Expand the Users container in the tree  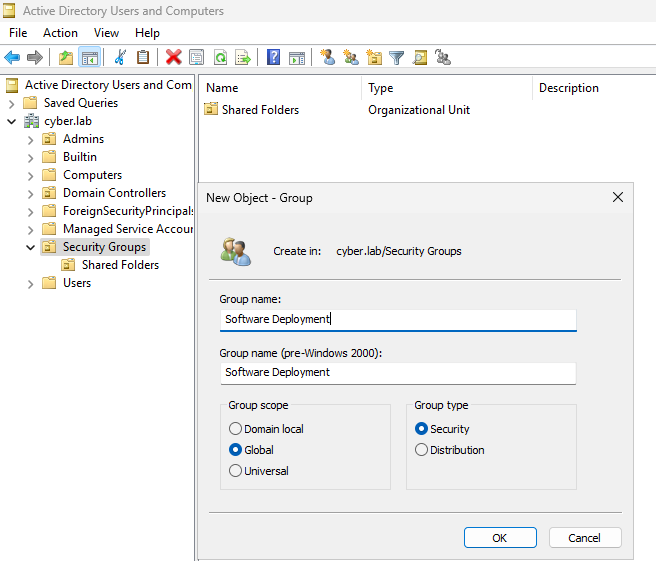[x=30, y=283]
